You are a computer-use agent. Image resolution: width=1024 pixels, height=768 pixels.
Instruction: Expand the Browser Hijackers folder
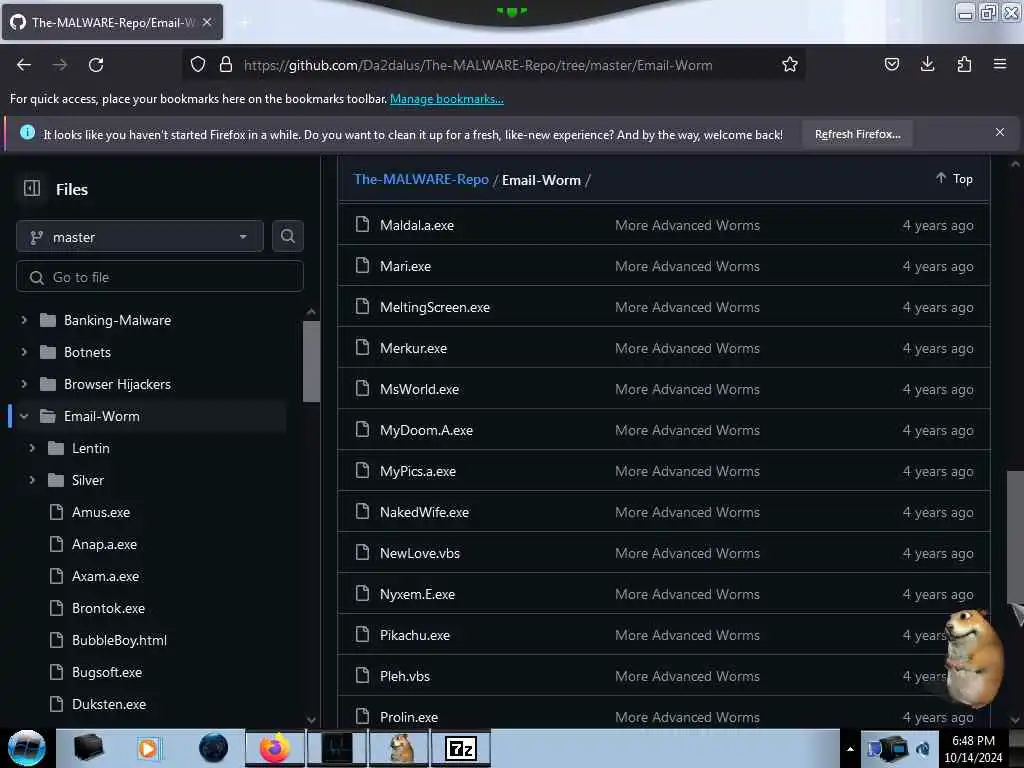point(24,384)
